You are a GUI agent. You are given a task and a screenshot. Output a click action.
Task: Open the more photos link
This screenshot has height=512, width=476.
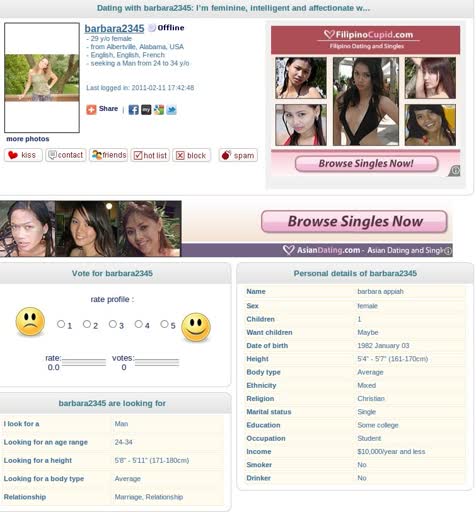click(28, 139)
